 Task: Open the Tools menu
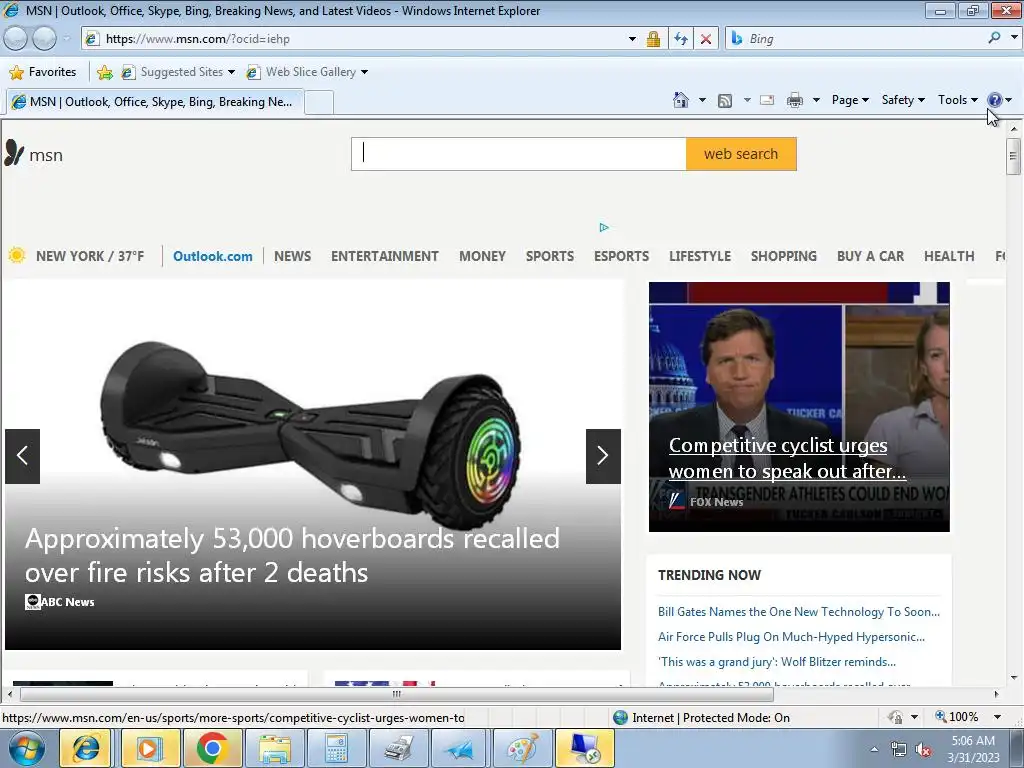[957, 100]
